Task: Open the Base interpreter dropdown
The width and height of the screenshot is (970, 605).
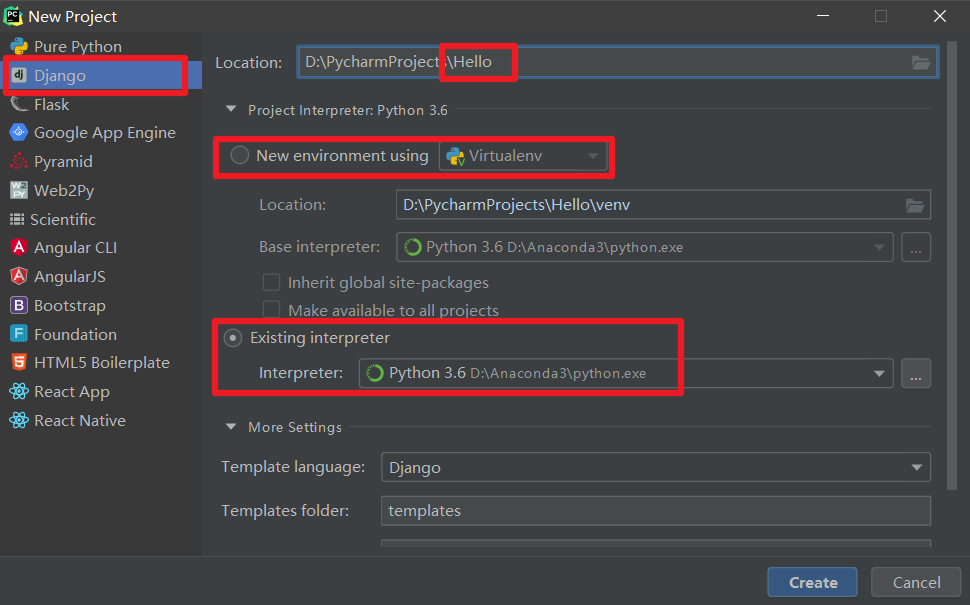Action: point(645,247)
